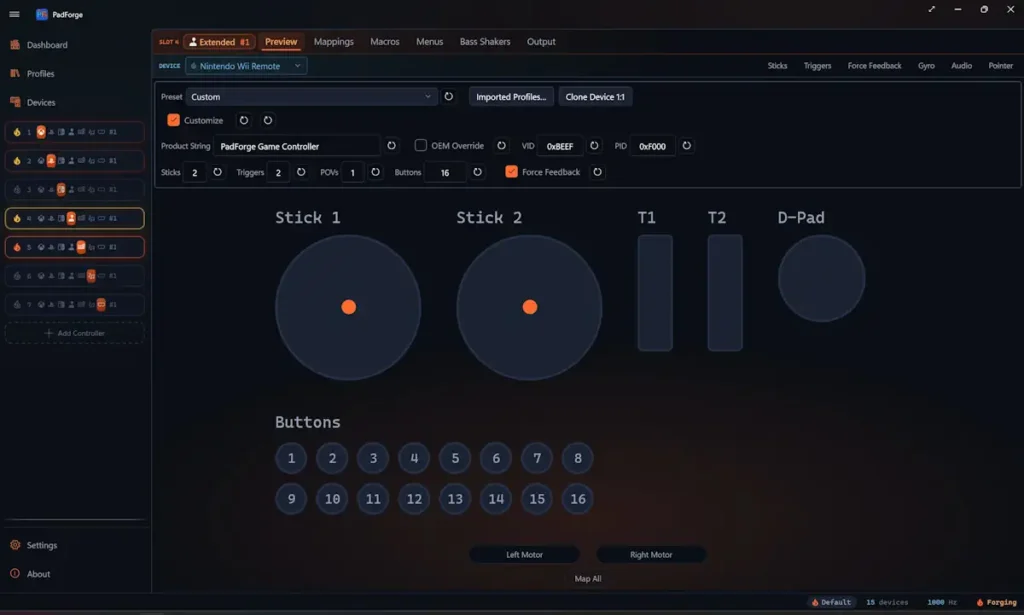The image size is (1024, 615).
Task: Click preview button number 1
Action: click(291, 458)
